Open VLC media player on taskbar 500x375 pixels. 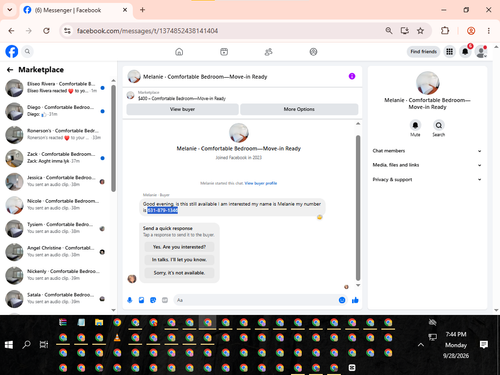click(x=117, y=338)
